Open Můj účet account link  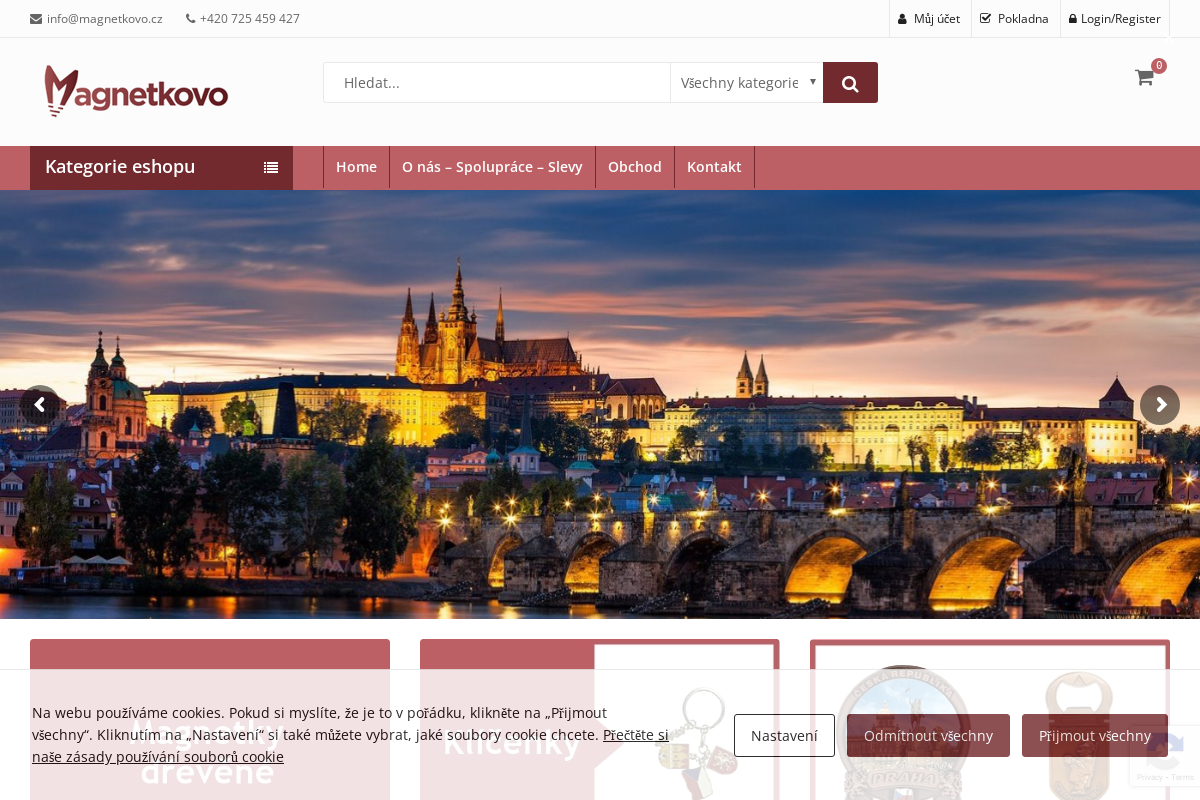929,19
